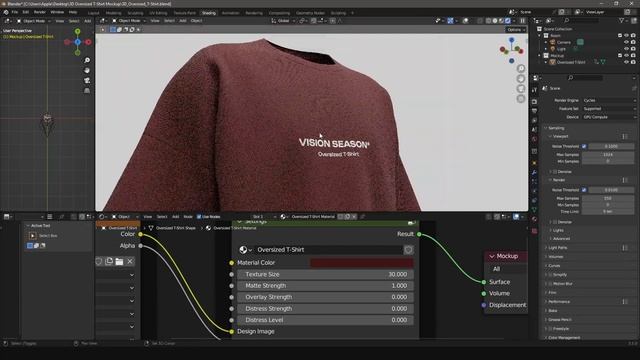Click Add in the shader editor header
The width and height of the screenshot is (640, 360).
tap(176, 217)
